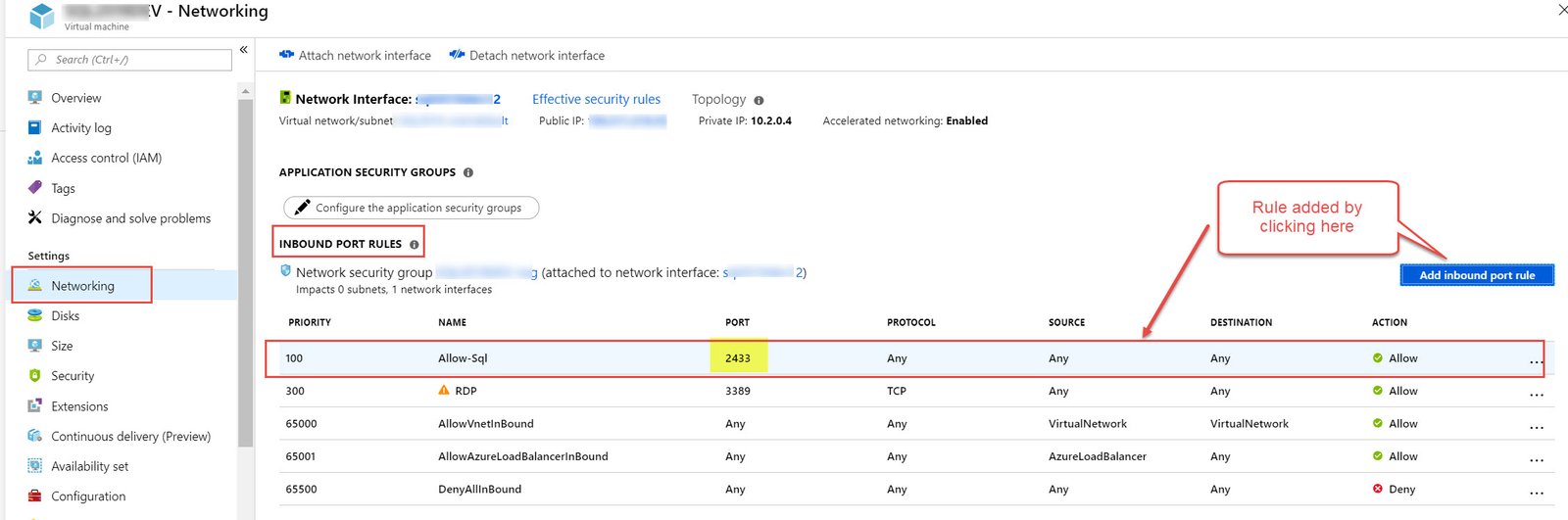Click Attach network interface
Image resolution: width=1568 pixels, height=520 pixels.
(355, 55)
